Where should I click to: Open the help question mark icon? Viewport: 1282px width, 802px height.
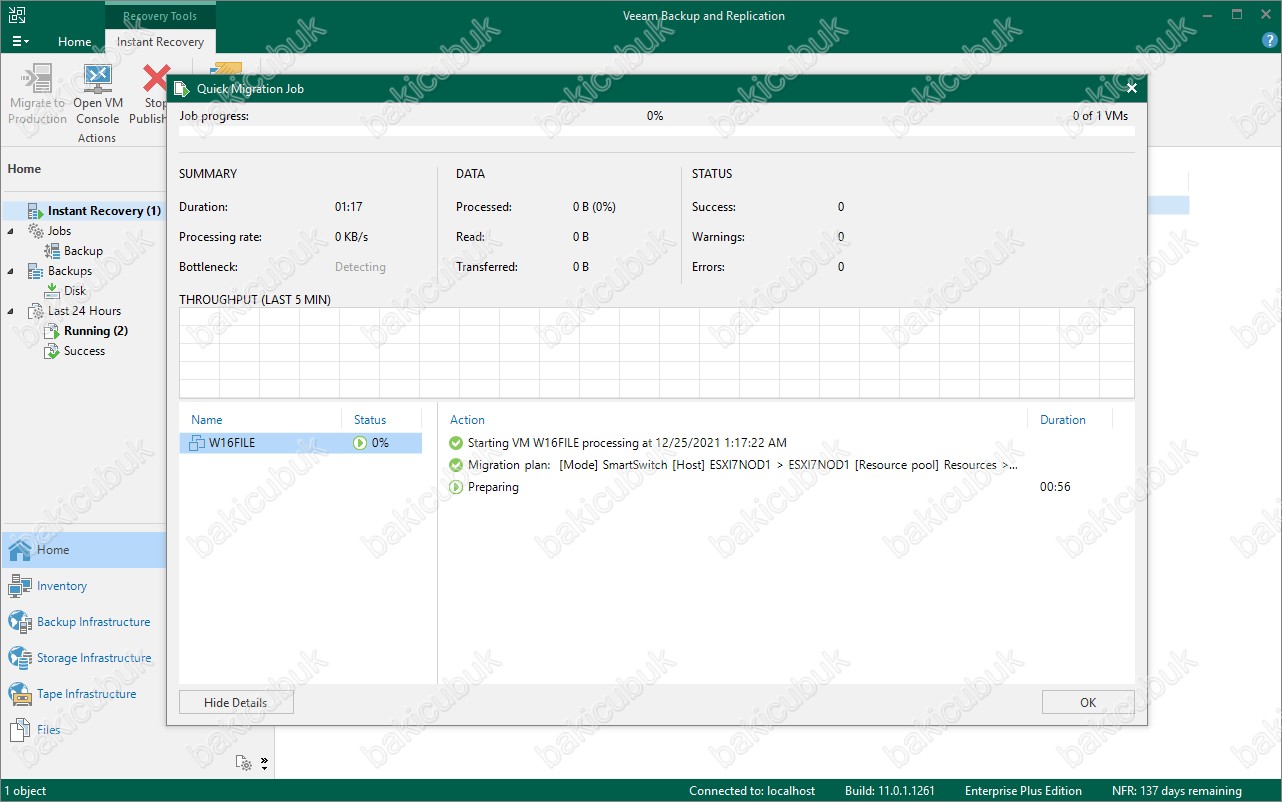(x=1270, y=42)
